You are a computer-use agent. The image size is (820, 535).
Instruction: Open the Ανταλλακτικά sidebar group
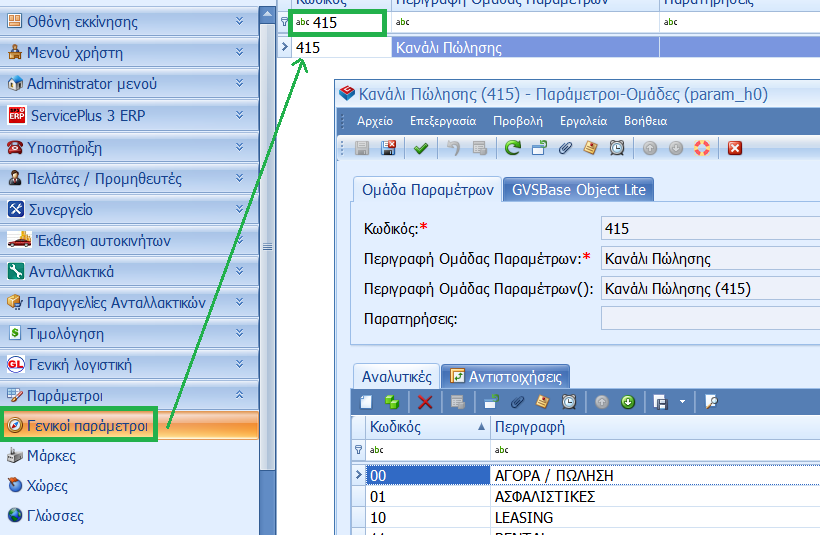tap(129, 271)
